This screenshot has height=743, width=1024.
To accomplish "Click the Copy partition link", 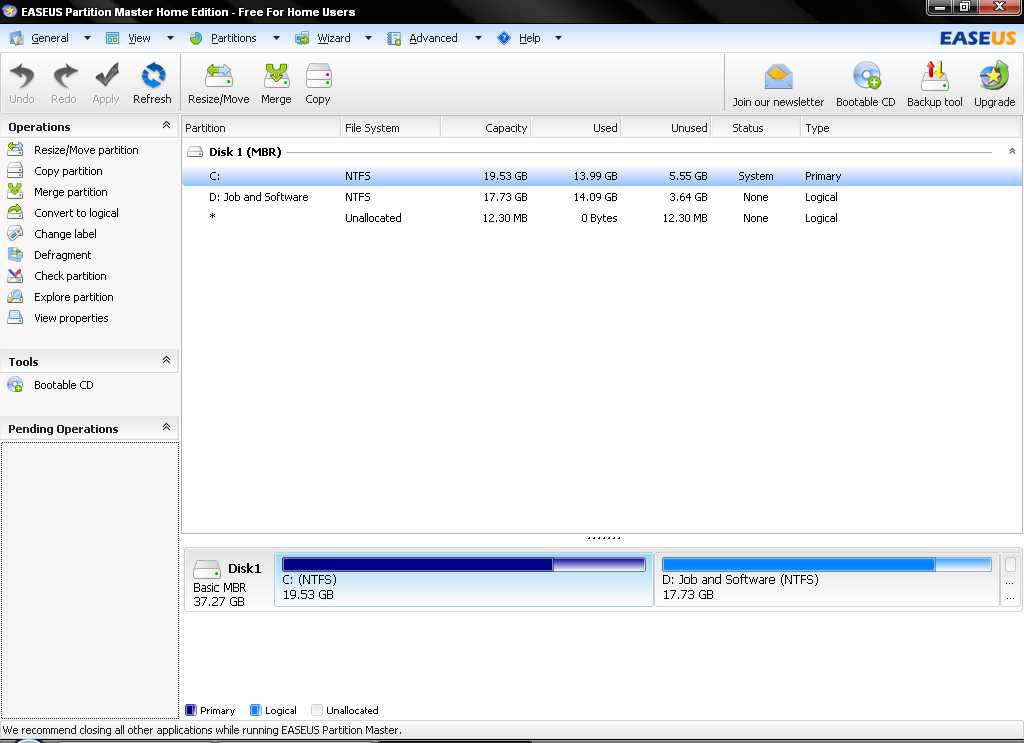I will point(68,170).
